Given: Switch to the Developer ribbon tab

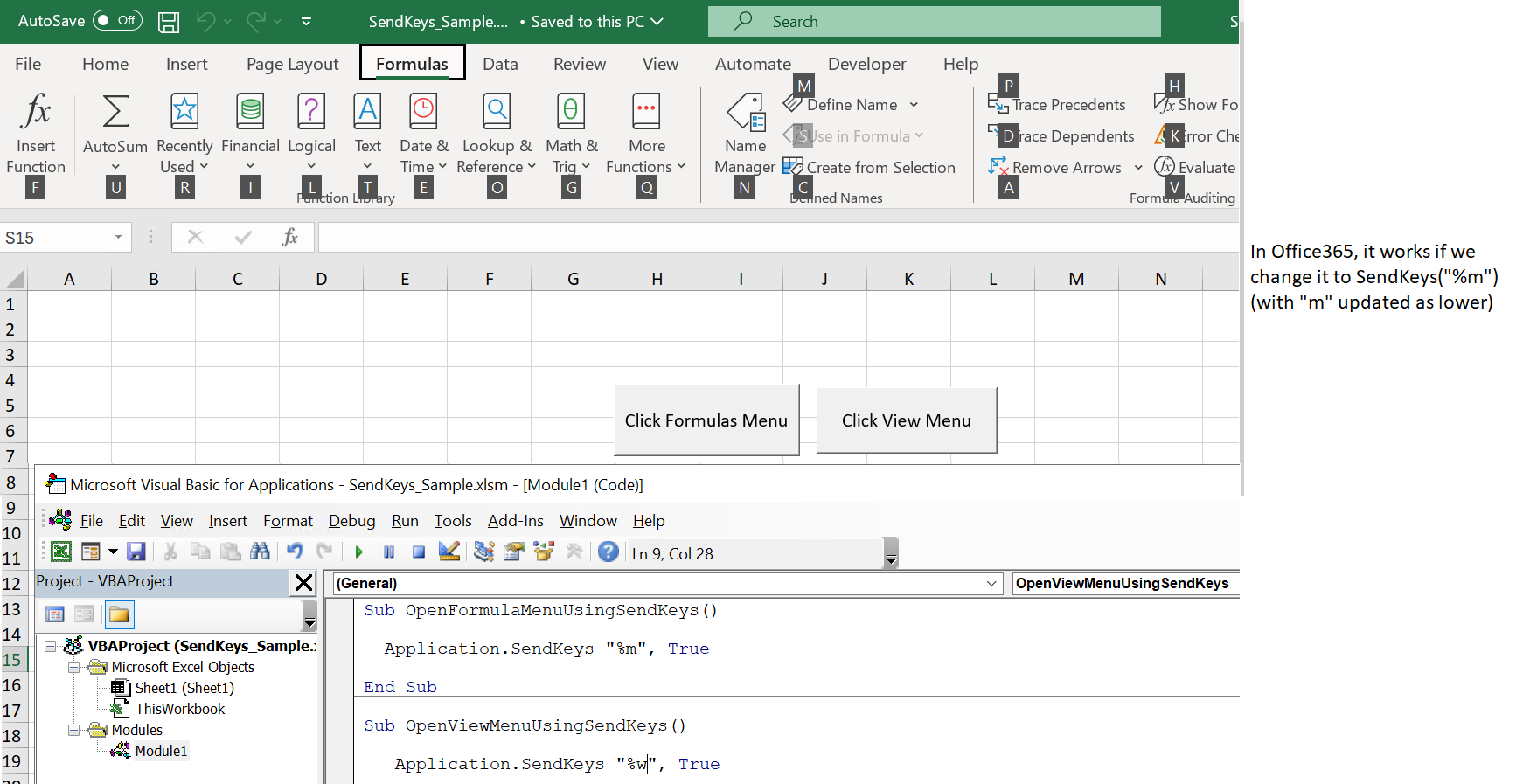Looking at the screenshot, I should [866, 64].
